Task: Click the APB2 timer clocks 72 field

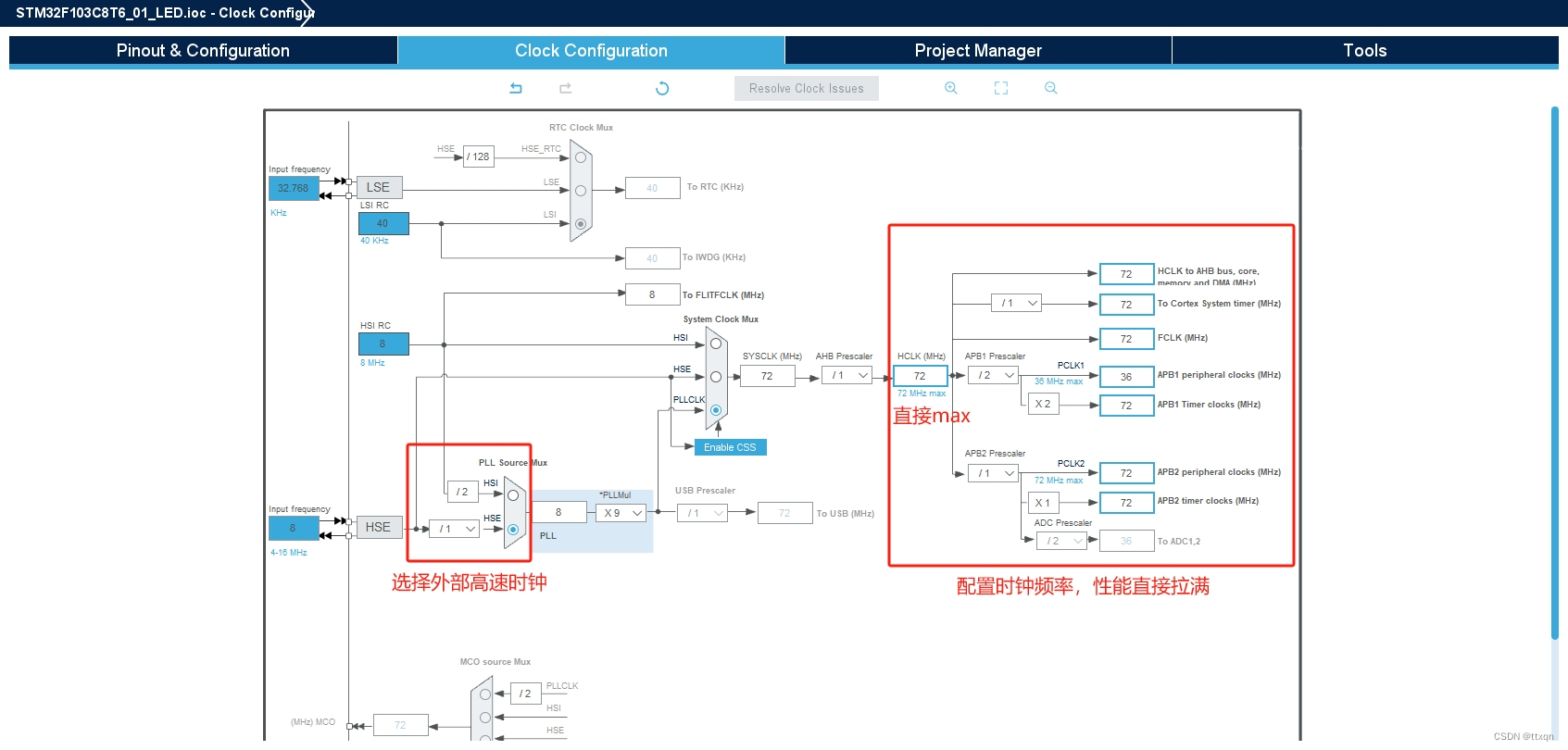Action: 1126,503
